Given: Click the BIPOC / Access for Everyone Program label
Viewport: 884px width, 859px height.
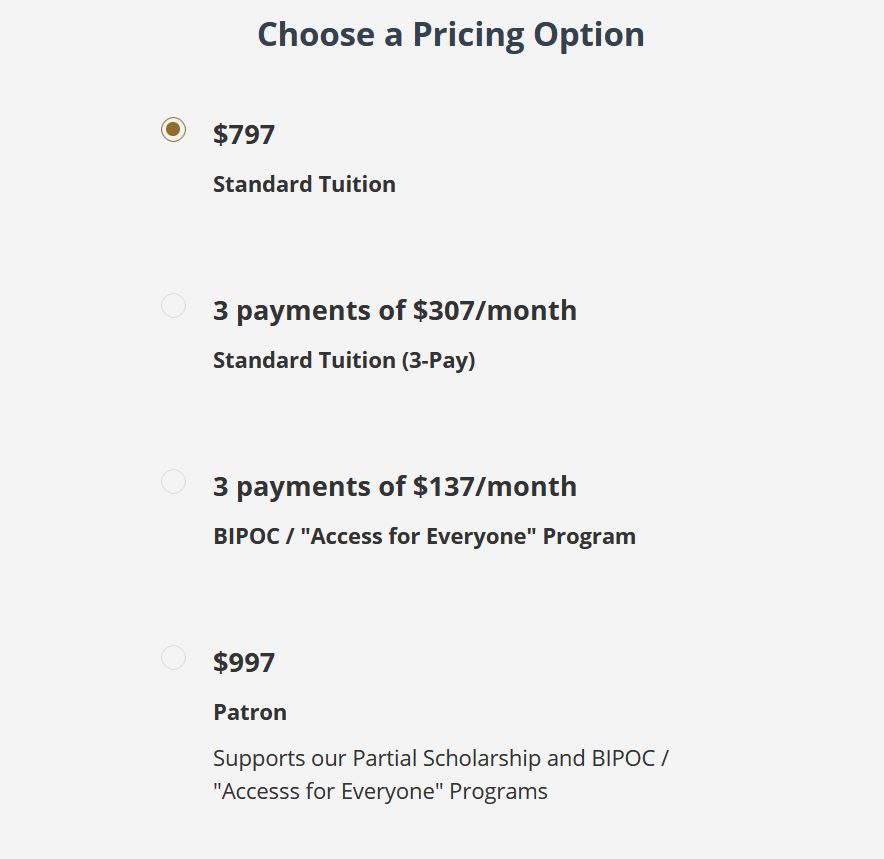Looking at the screenshot, I should (425, 537).
